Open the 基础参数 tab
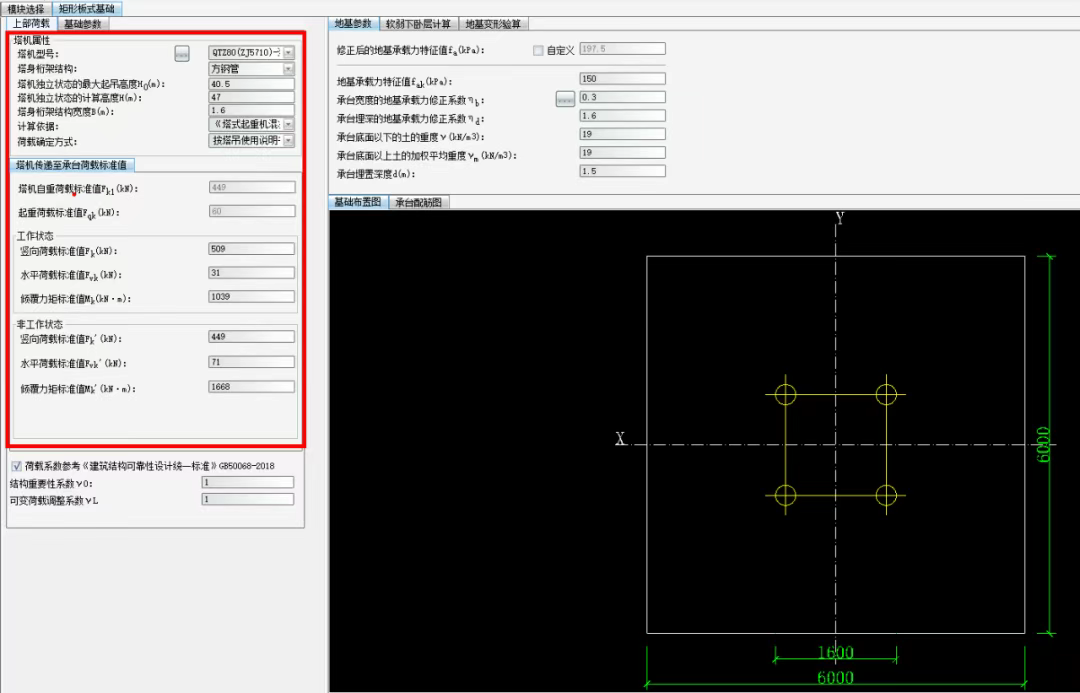1080x693 pixels. tap(83, 24)
